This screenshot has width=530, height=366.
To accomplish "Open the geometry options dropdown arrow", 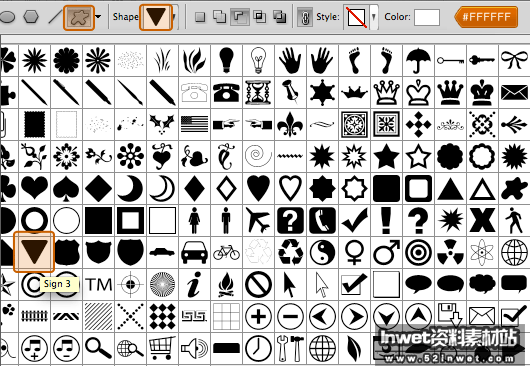I will click(x=98, y=16).
